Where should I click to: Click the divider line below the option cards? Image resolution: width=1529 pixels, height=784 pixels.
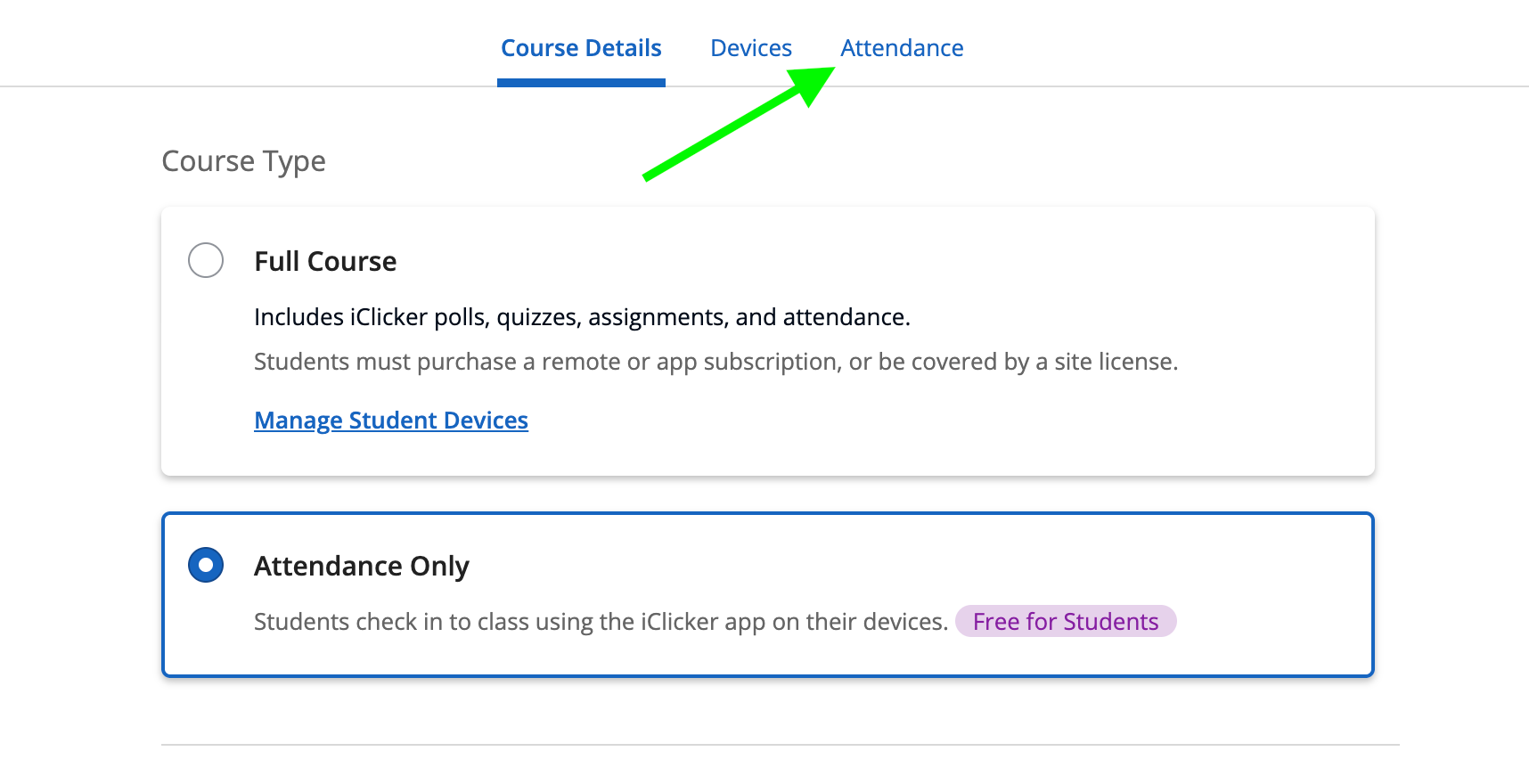[x=780, y=745]
